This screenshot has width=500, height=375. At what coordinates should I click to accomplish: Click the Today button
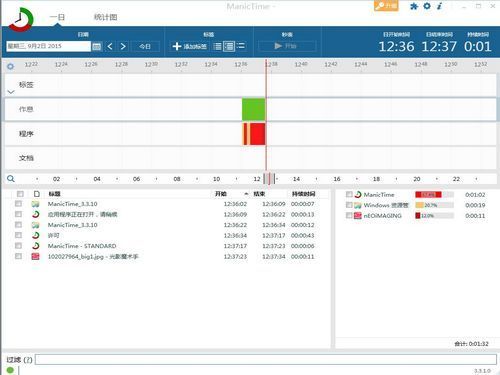[x=145, y=46]
